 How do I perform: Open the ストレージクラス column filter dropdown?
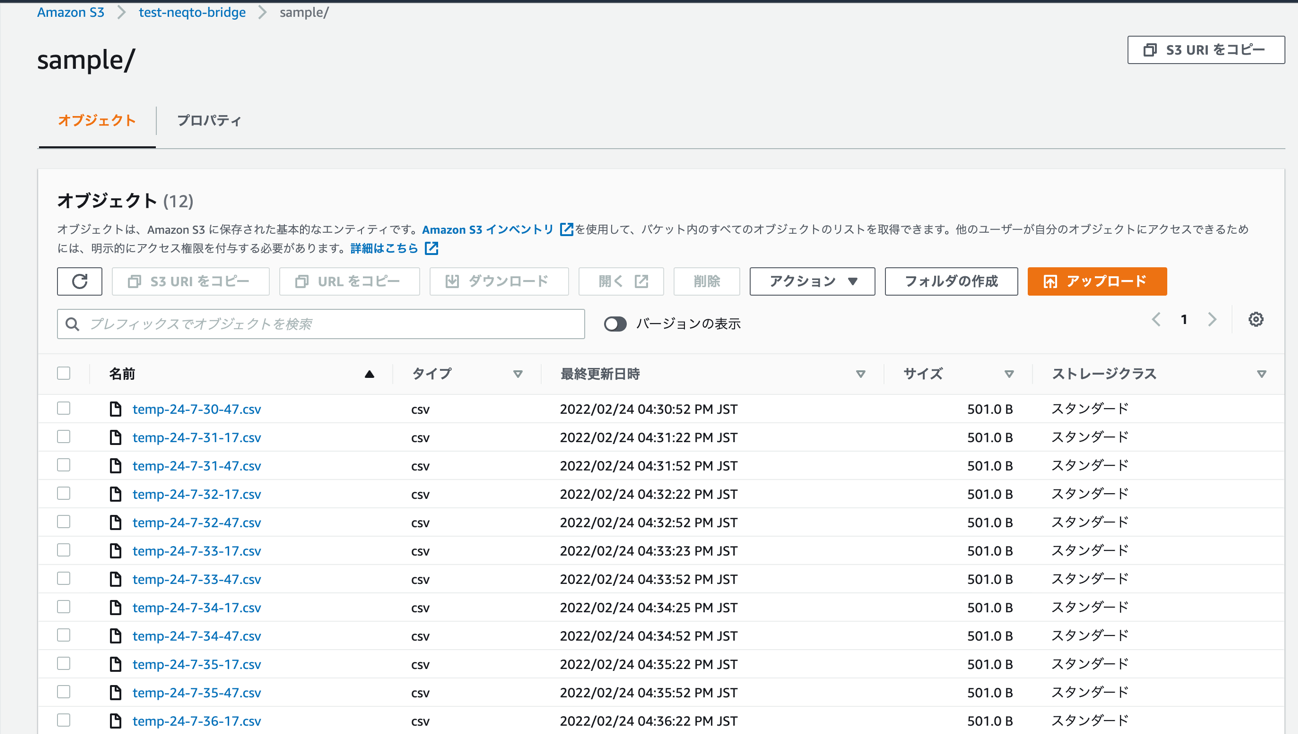click(x=1262, y=373)
